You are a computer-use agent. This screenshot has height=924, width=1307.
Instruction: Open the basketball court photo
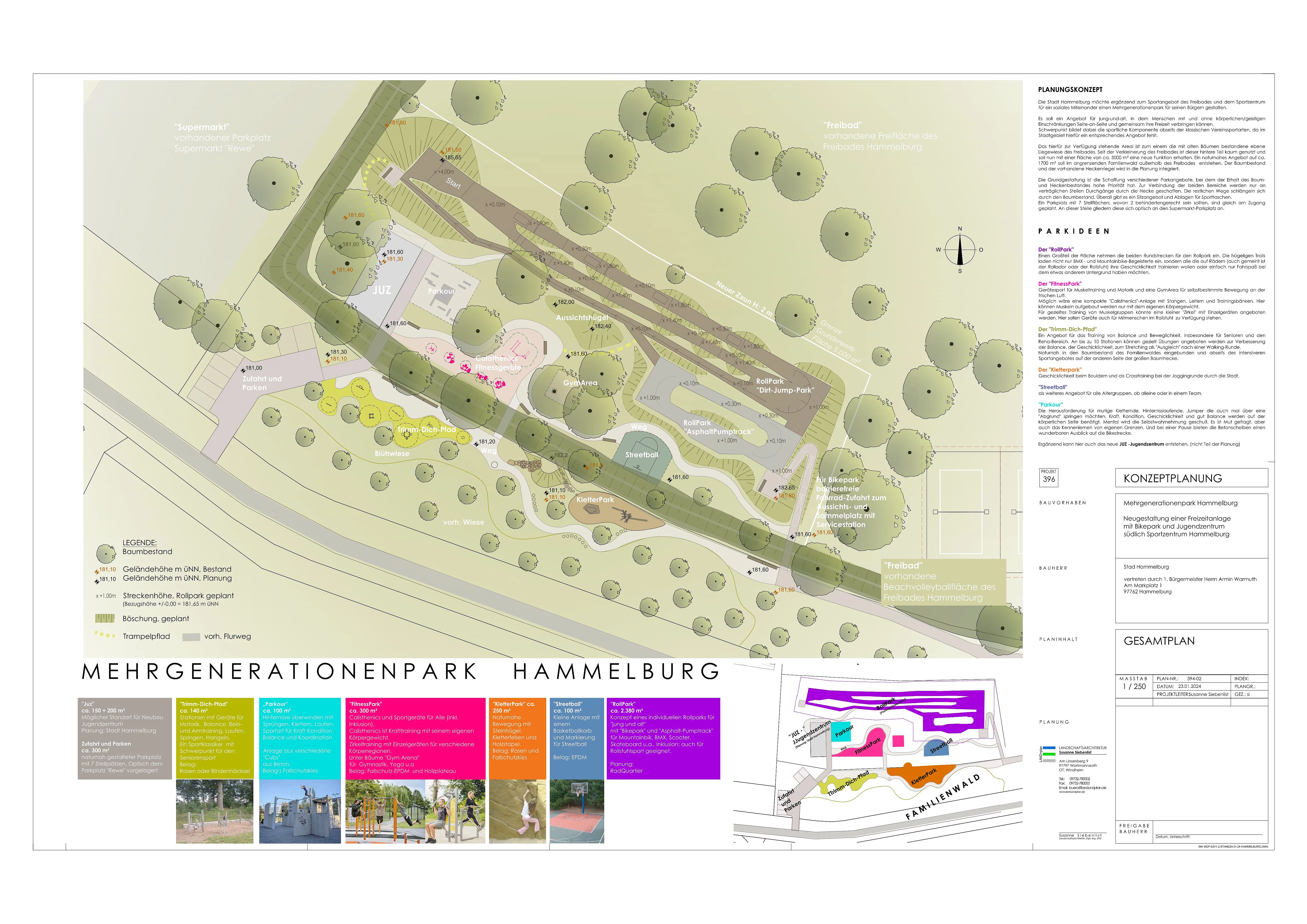[x=577, y=811]
